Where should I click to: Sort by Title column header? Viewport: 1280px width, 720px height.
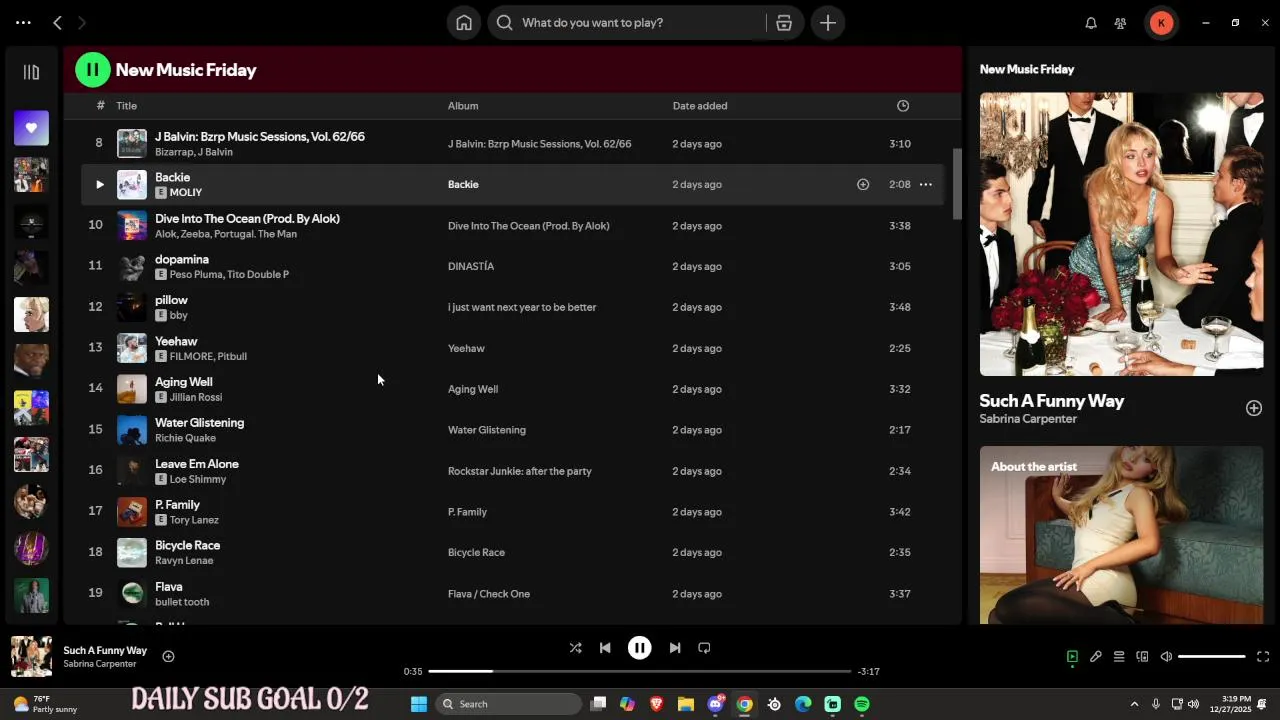click(x=126, y=106)
